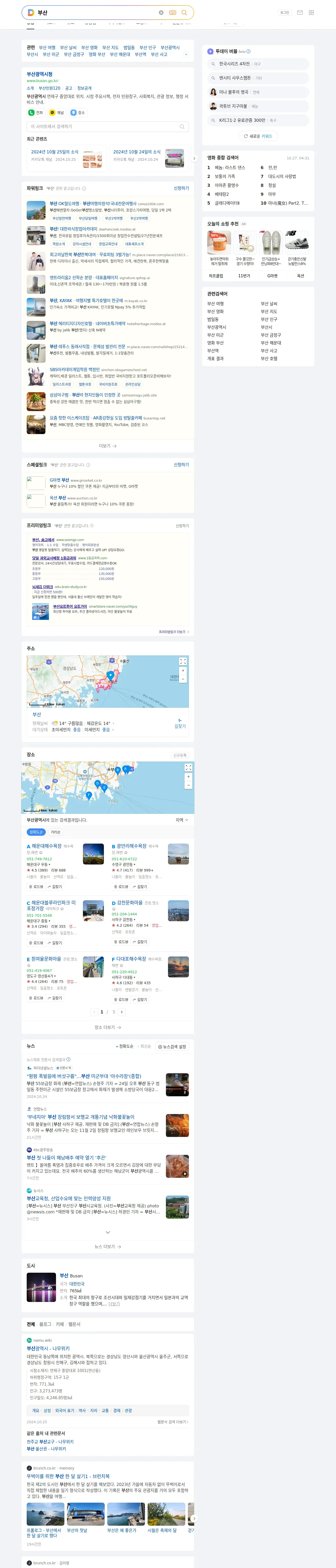Go to next places page

121,1012
